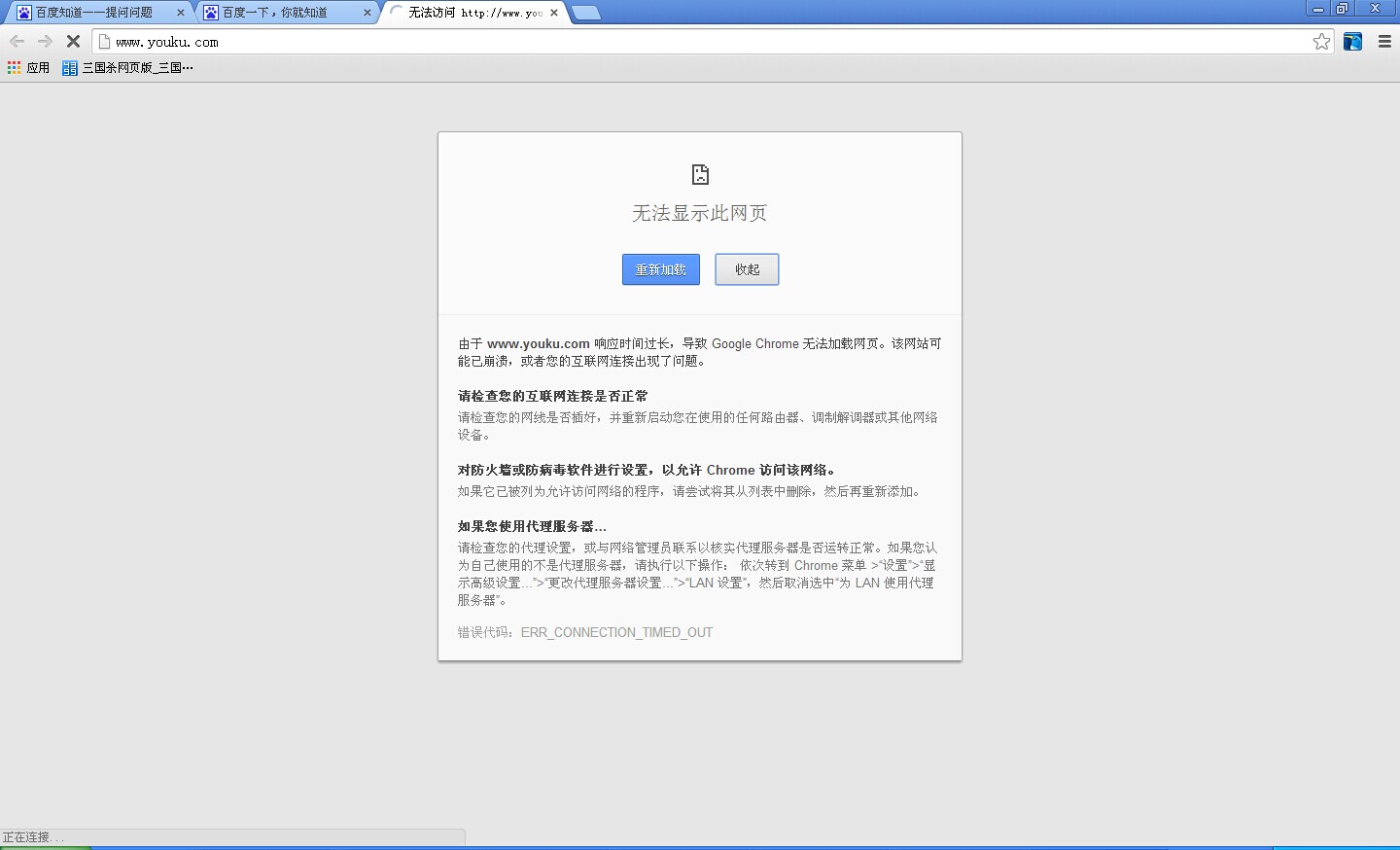Click the 重新加载 reload button
This screenshot has width=1400, height=850.
661,269
